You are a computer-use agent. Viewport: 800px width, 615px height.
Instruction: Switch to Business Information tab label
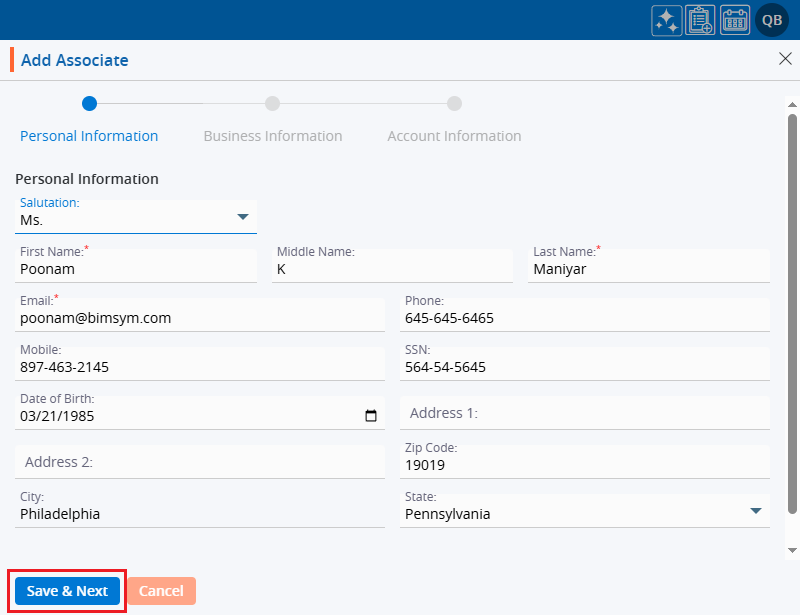point(272,136)
